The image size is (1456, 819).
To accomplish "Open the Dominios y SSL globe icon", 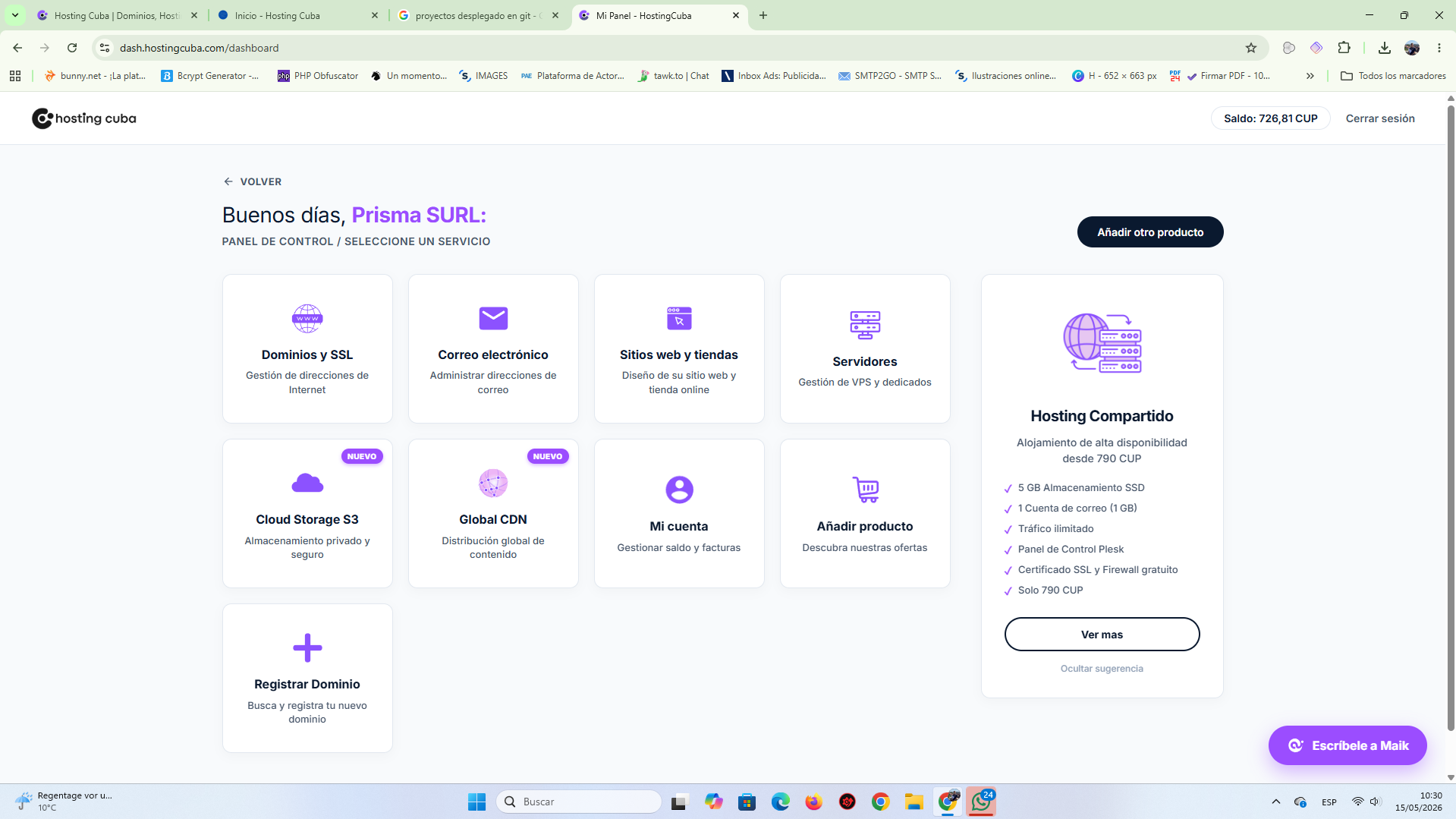I will point(307,319).
